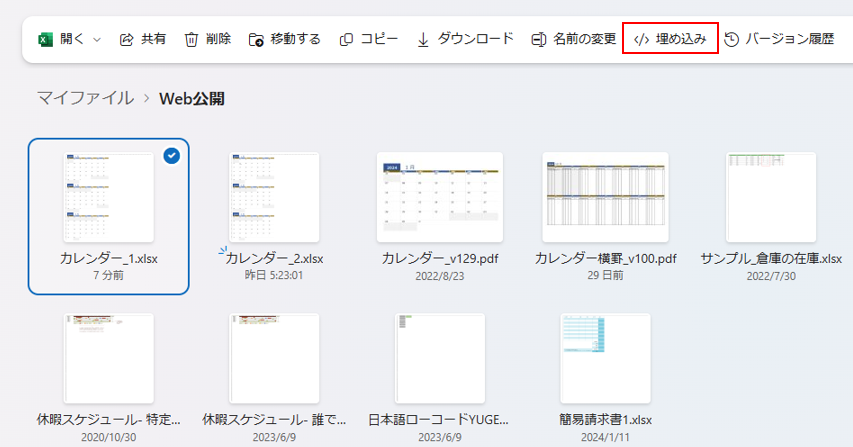853x447 pixels.
Task: Click the 移動する folder icon
Action: [256, 40]
